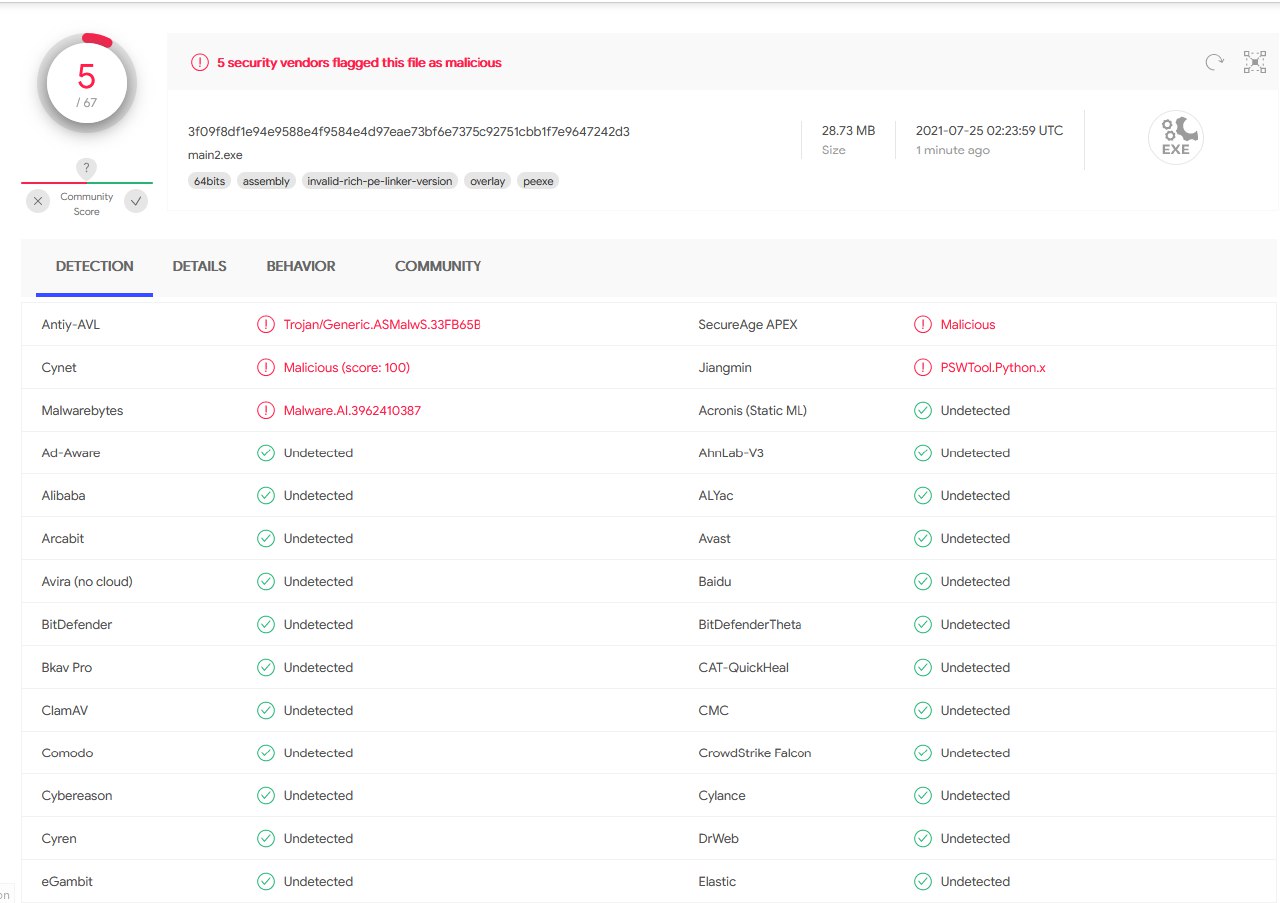Click the EXE file type icon
1280x903 pixels.
[1175, 138]
